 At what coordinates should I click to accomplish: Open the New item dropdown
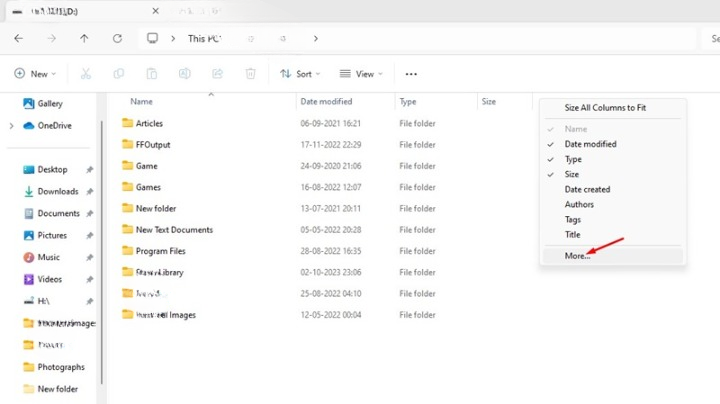tap(35, 73)
